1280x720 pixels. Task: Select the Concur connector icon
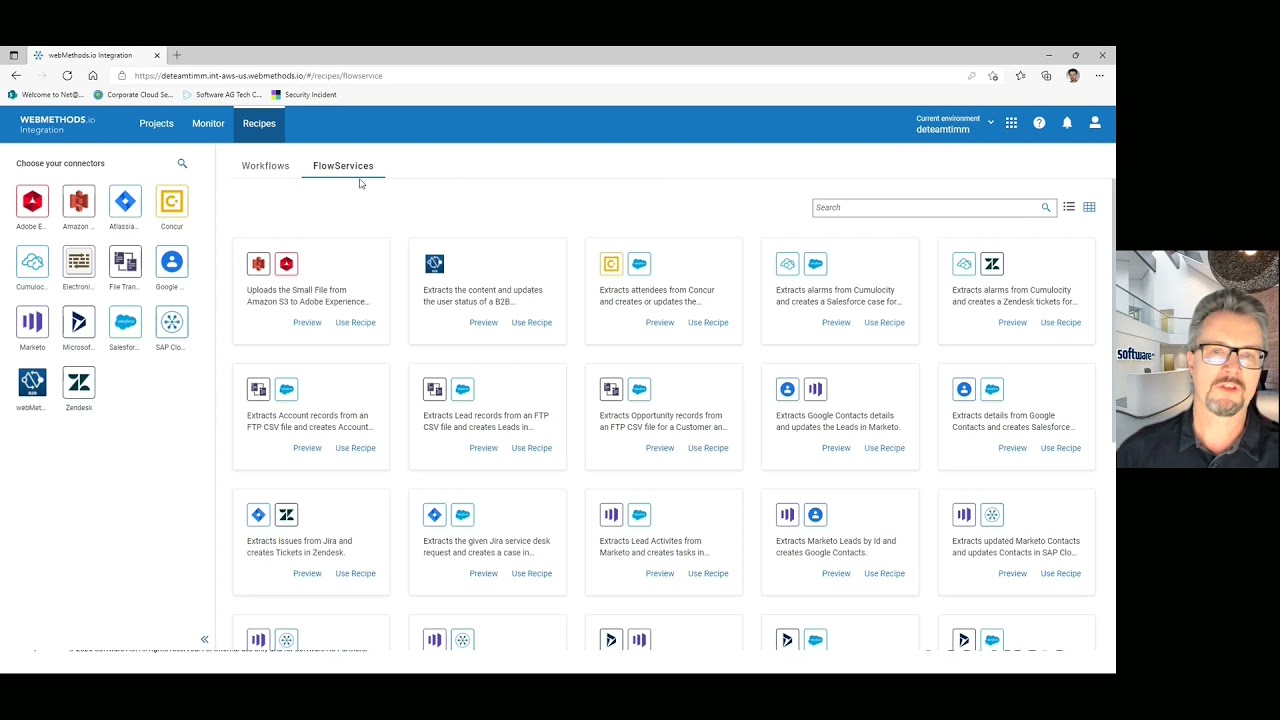point(171,201)
